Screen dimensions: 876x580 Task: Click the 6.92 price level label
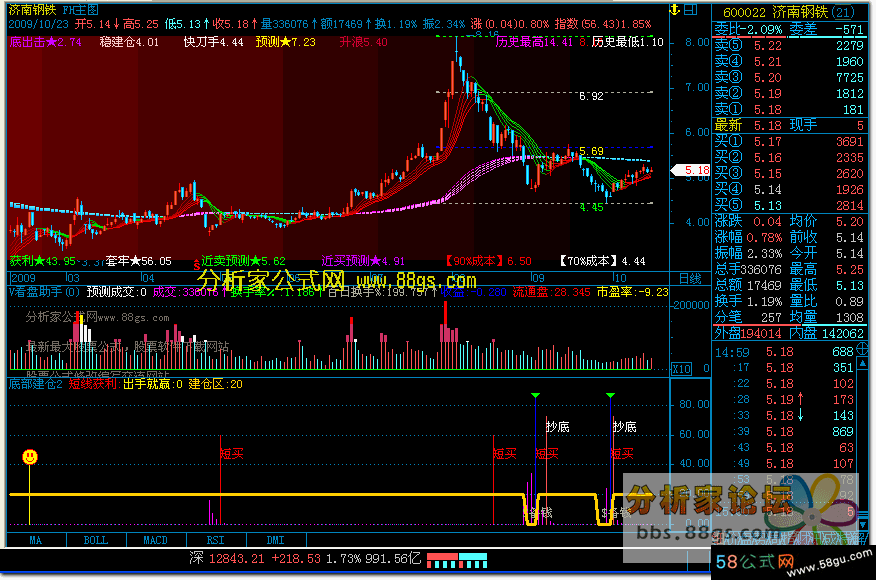[592, 96]
